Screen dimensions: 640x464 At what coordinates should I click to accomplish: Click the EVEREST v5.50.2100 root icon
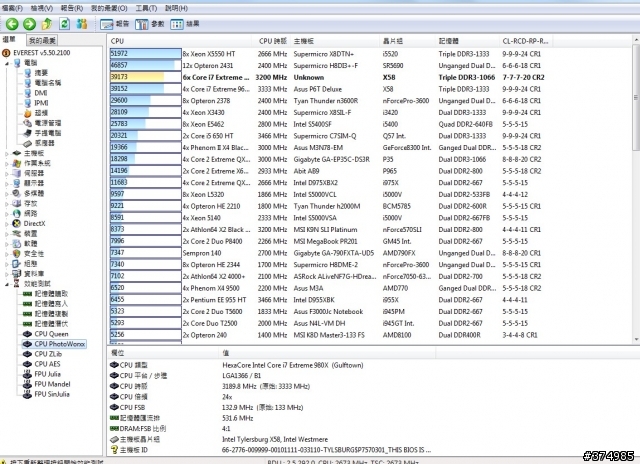pyautogui.click(x=6, y=53)
